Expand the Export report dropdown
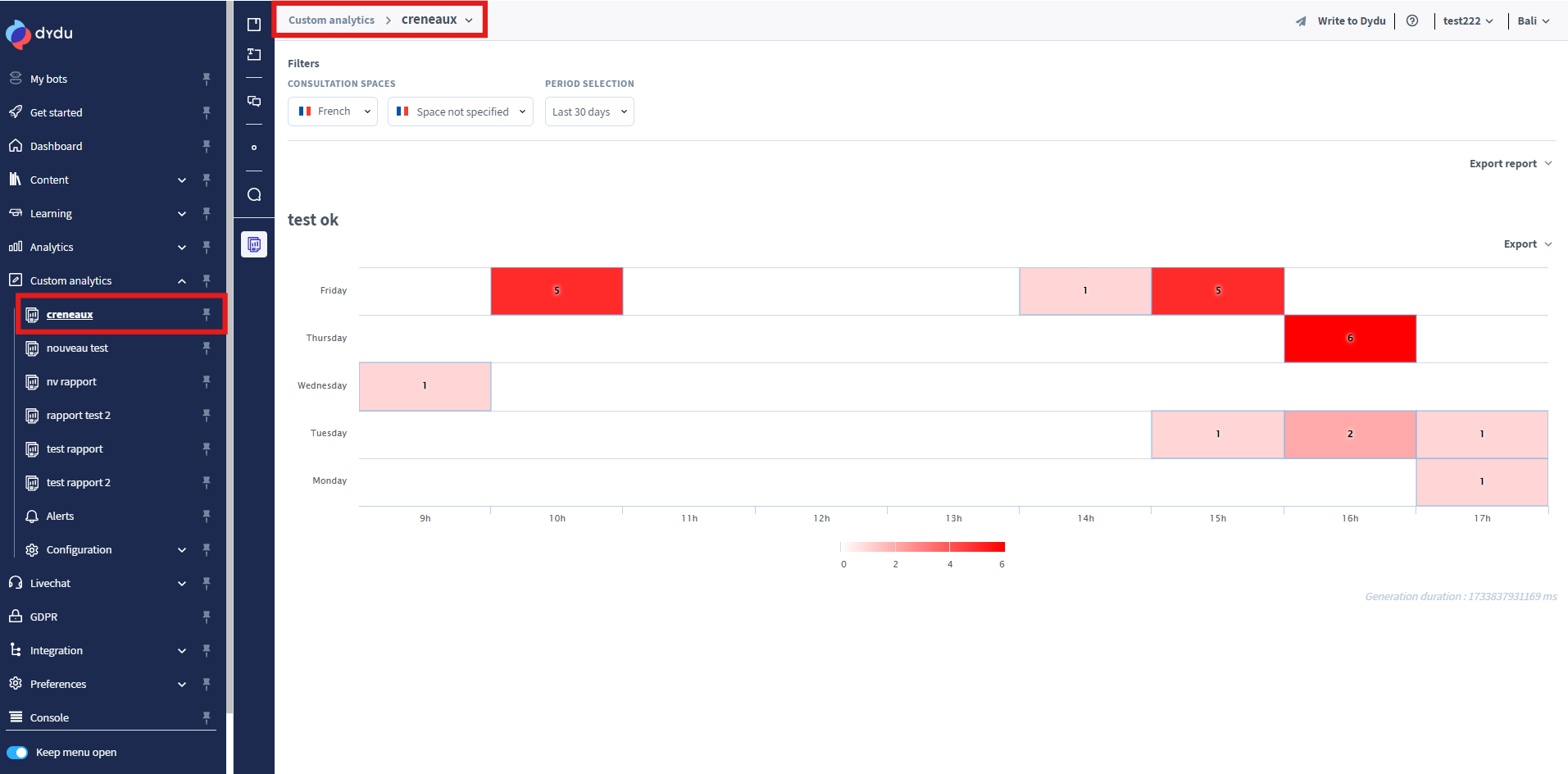This screenshot has height=774, width=1568. [x=1510, y=164]
